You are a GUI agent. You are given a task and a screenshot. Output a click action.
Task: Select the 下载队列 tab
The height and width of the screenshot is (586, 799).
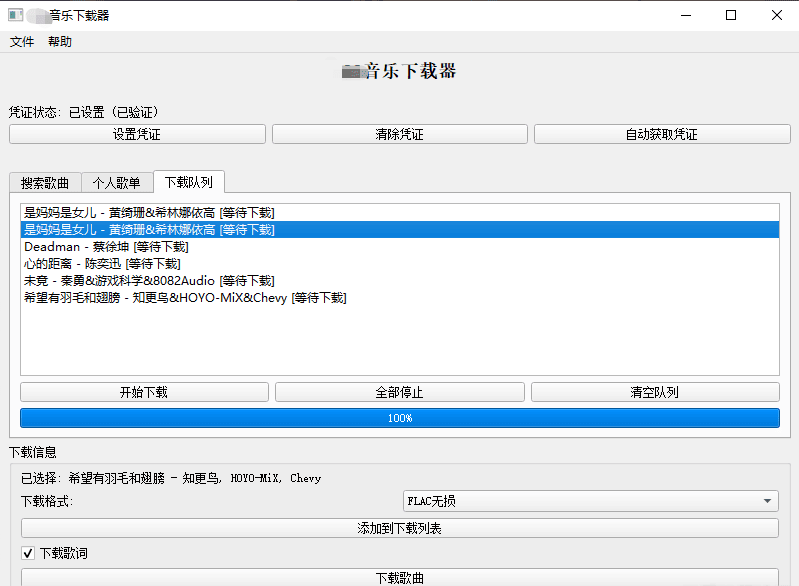pyautogui.click(x=189, y=181)
